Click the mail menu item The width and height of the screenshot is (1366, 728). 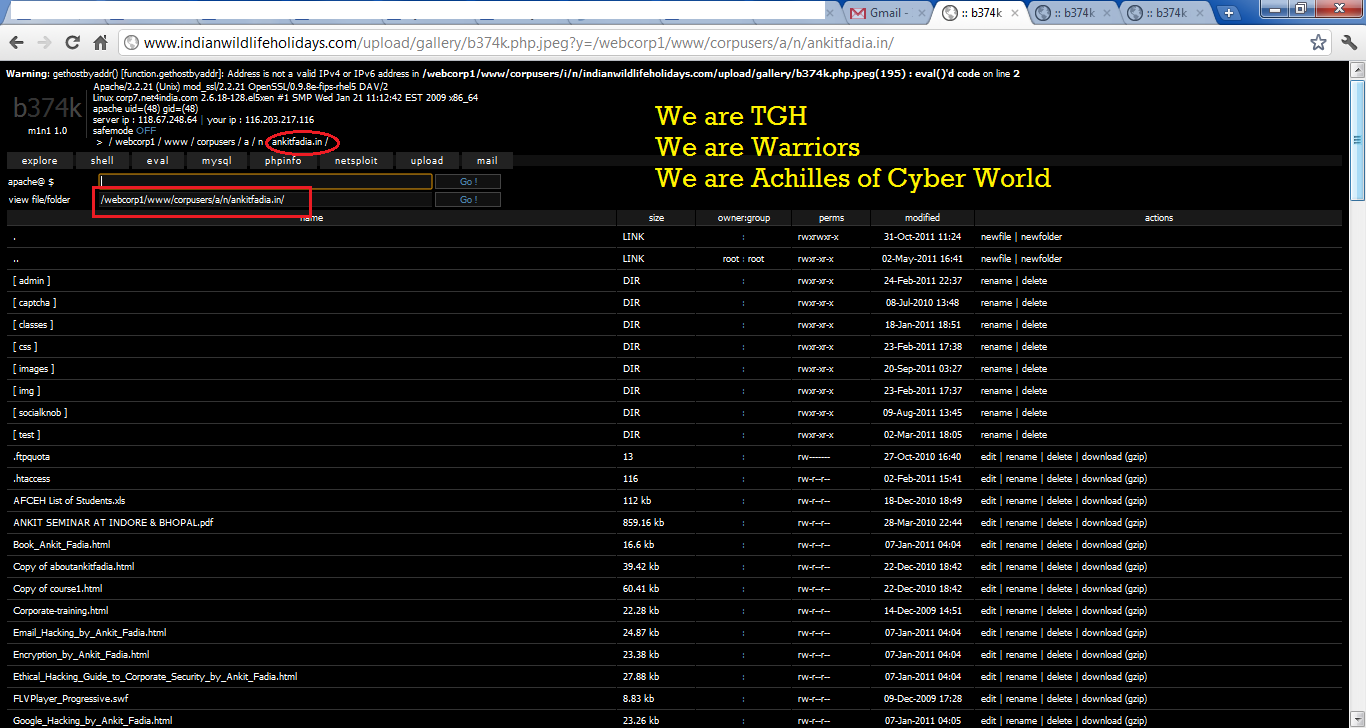pos(487,161)
